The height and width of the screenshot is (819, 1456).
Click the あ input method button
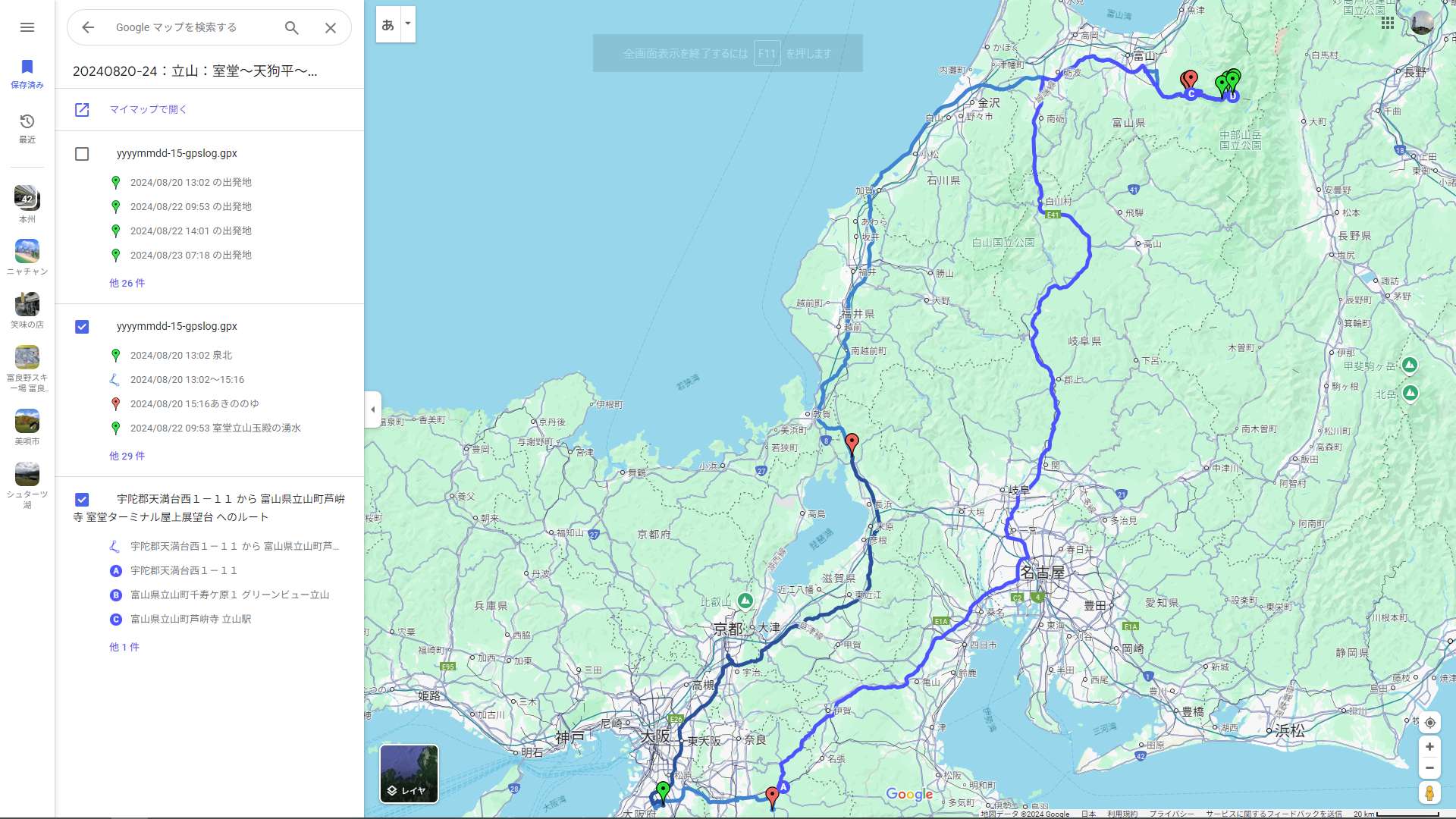click(x=388, y=24)
